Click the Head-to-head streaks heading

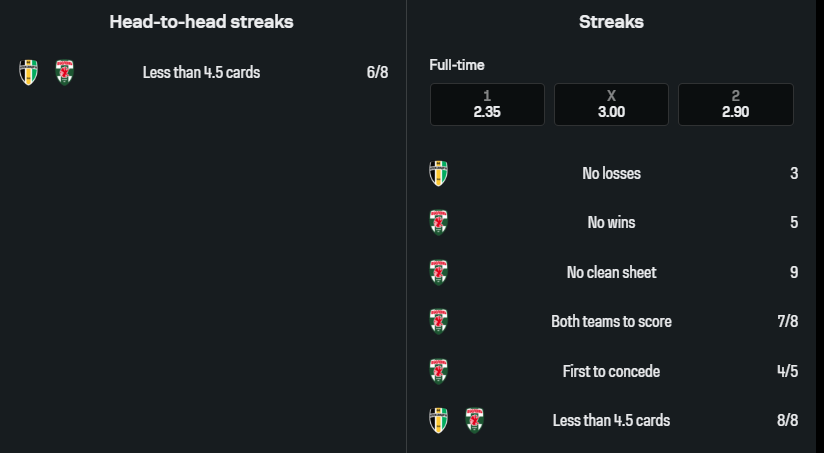click(x=201, y=21)
